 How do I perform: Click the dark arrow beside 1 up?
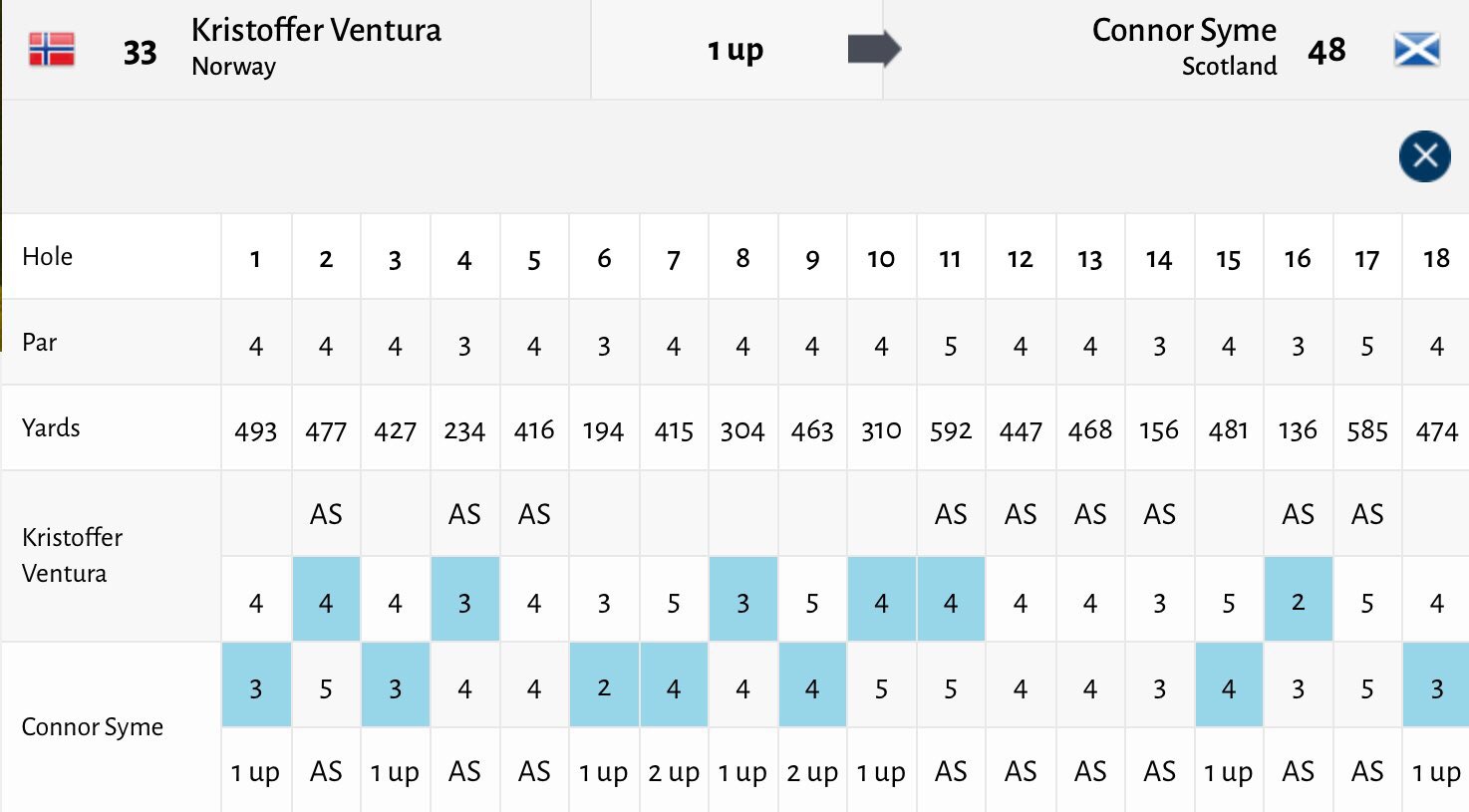pyautogui.click(x=874, y=49)
